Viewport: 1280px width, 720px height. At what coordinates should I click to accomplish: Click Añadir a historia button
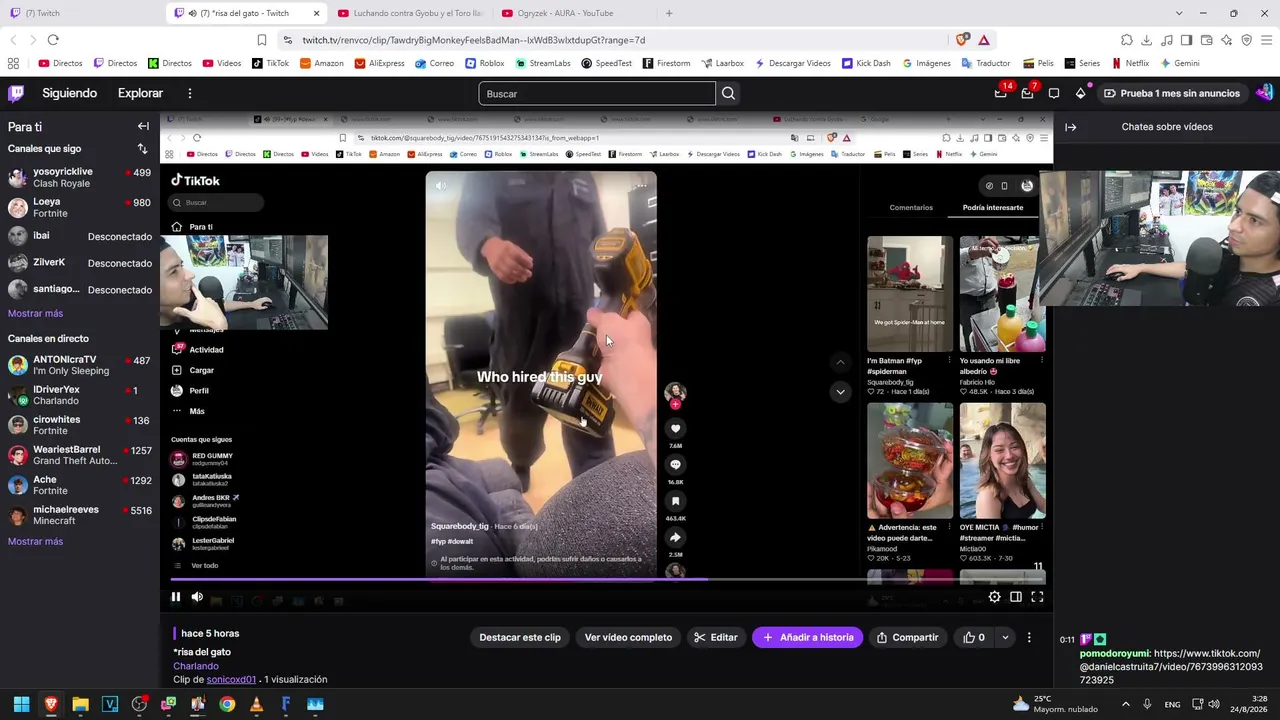pos(807,637)
